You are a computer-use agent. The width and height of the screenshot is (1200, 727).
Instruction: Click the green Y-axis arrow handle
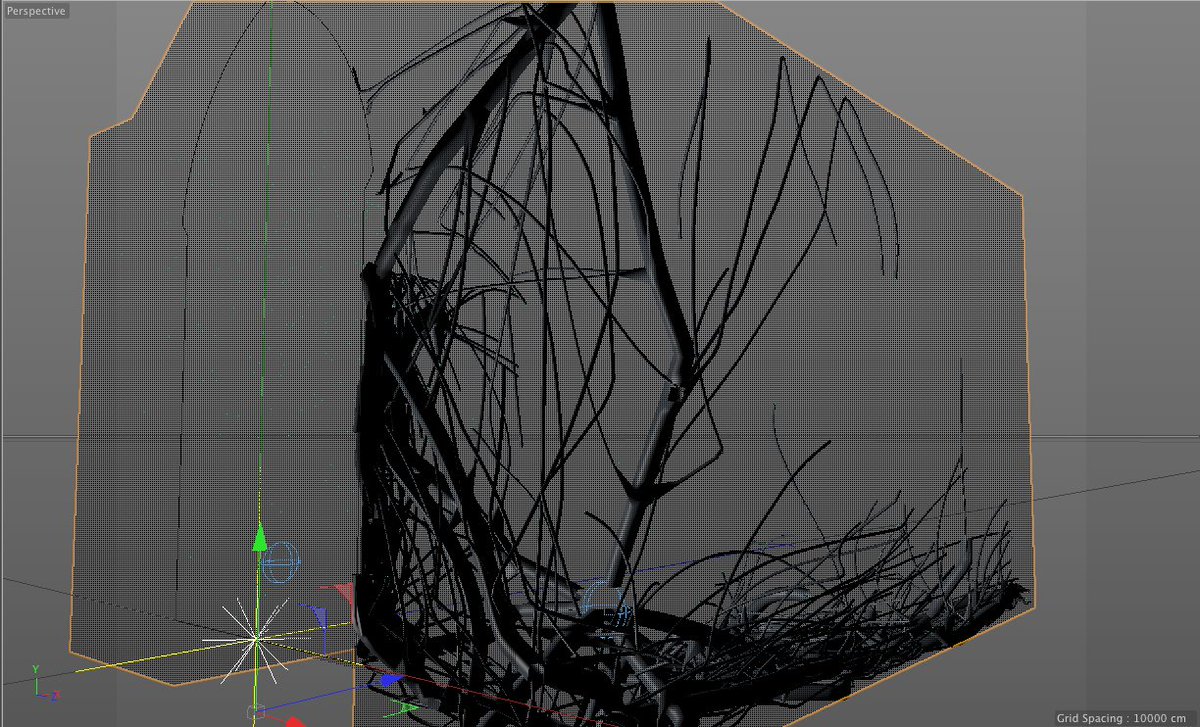[x=258, y=537]
